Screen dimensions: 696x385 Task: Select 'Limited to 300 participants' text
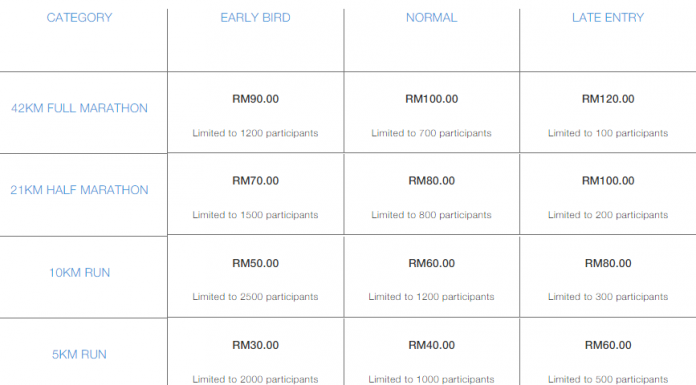(x=608, y=297)
